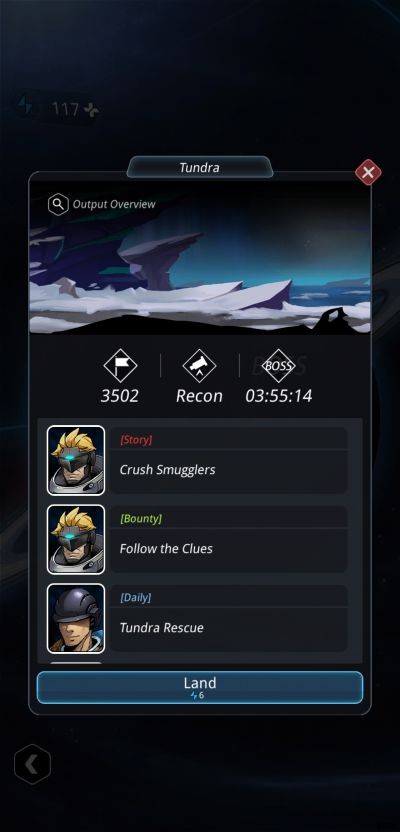Tap the Tundra landscape banner image

point(200,257)
